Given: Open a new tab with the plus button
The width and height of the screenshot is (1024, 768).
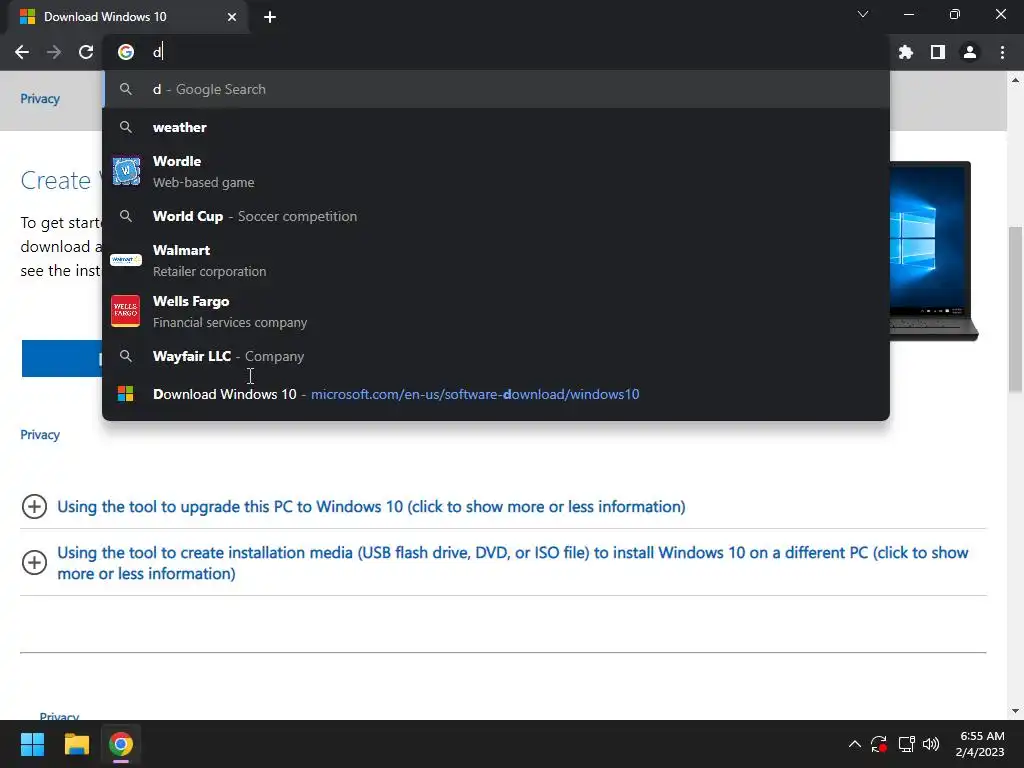Looking at the screenshot, I should tap(270, 17).
